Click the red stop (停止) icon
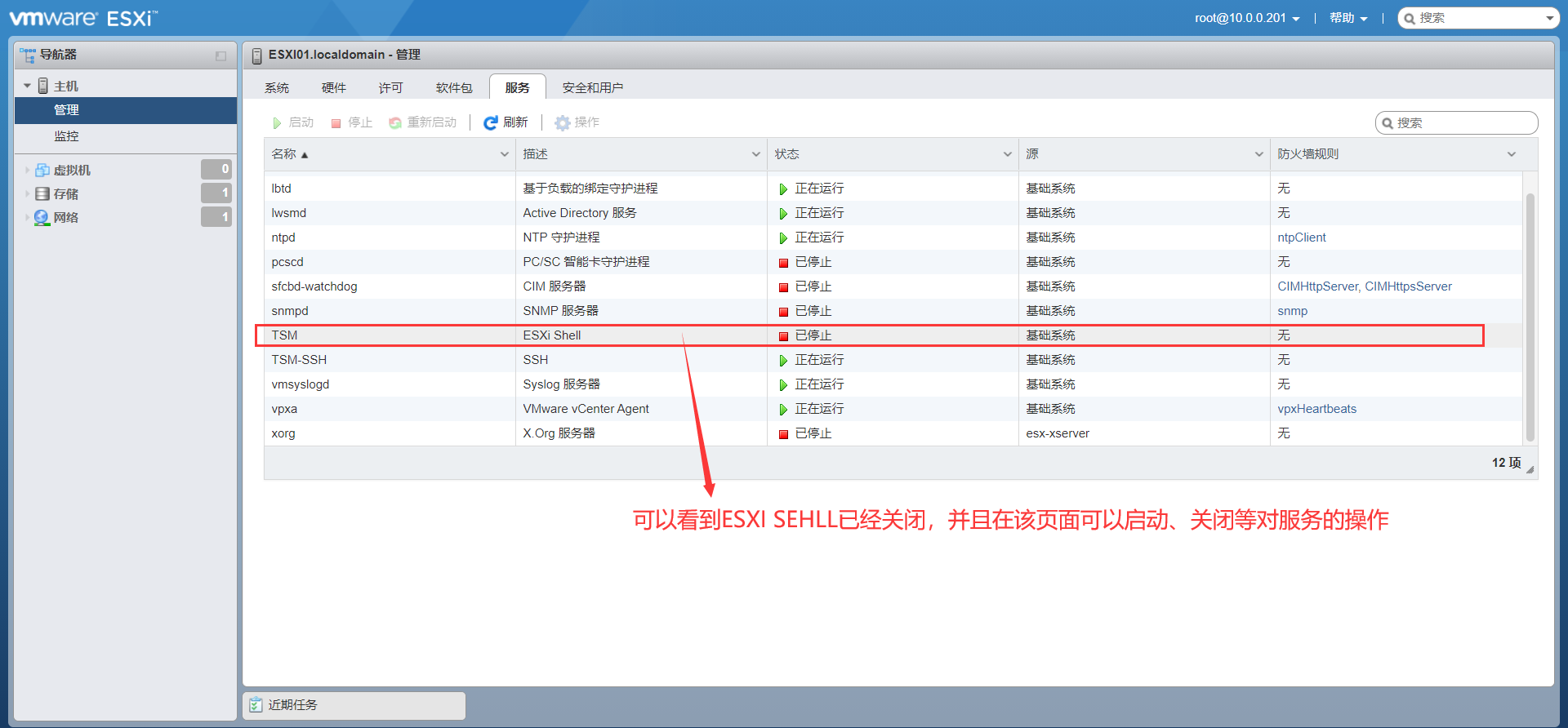Image resolution: width=1568 pixels, height=728 pixels. 336,123
